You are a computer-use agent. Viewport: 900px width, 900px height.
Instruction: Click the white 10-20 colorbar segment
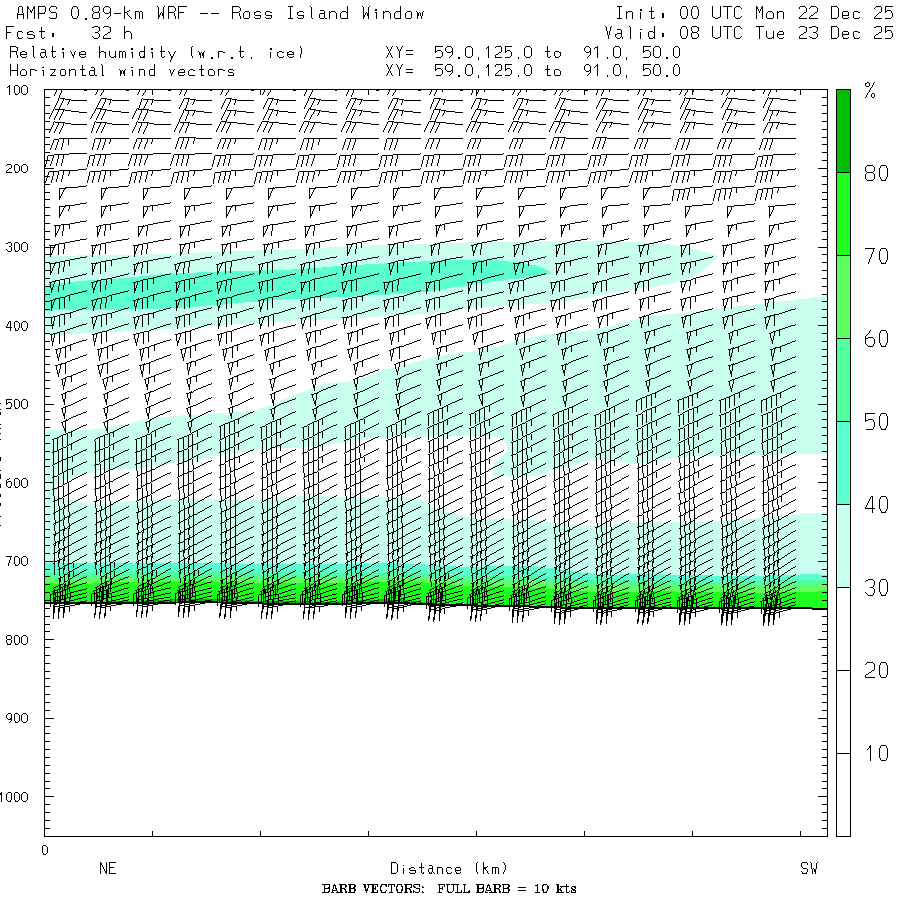pyautogui.click(x=843, y=712)
